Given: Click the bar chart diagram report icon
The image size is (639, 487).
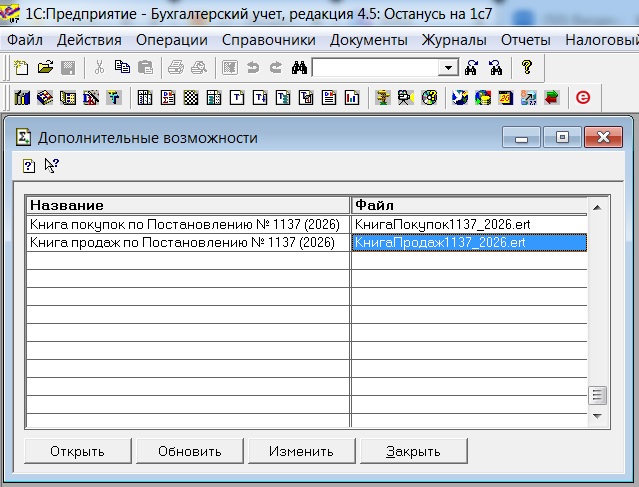Looking at the screenshot, I should [x=352, y=98].
